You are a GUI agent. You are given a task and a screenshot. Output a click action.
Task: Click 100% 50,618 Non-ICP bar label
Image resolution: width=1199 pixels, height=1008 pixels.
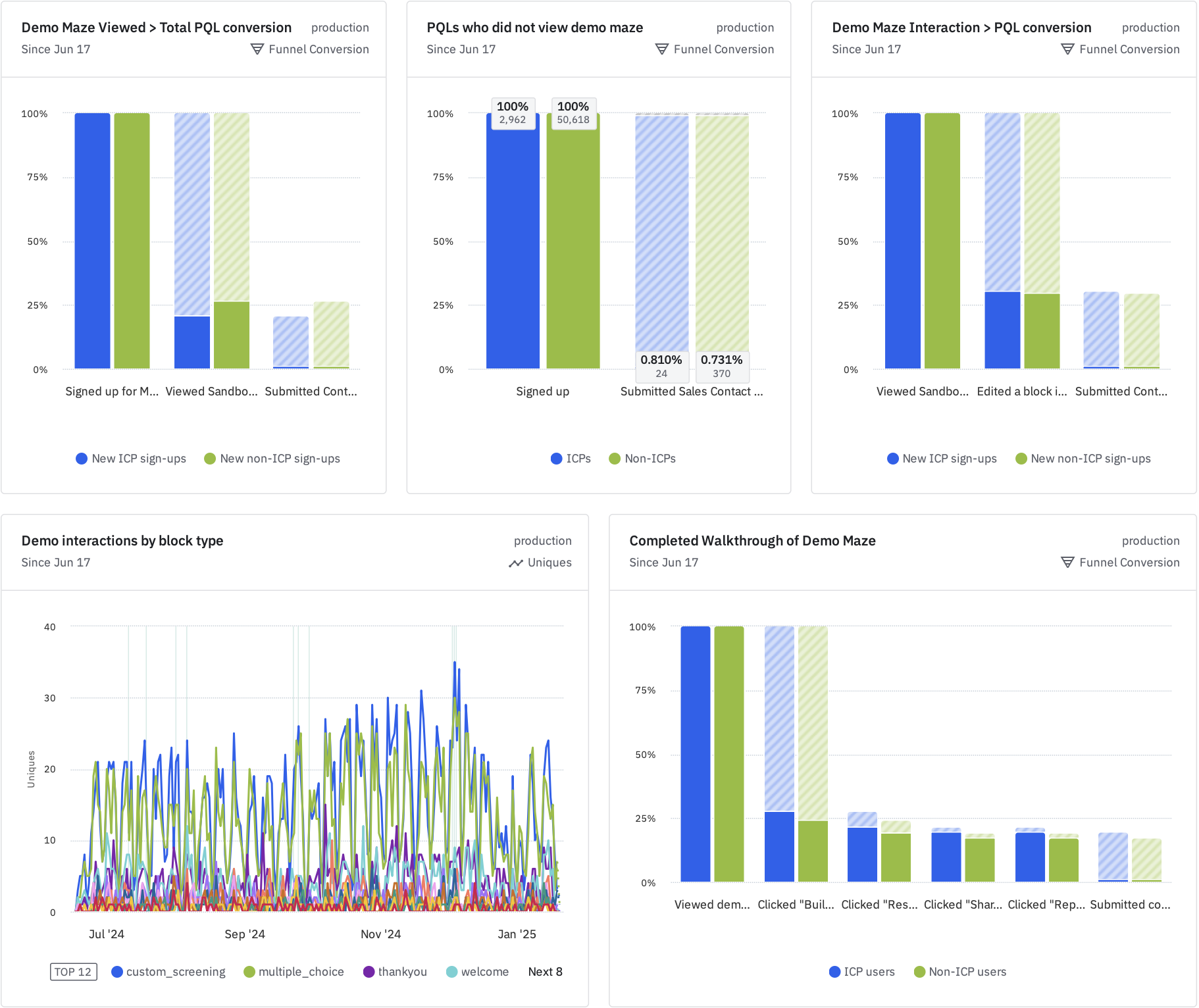pos(573,113)
